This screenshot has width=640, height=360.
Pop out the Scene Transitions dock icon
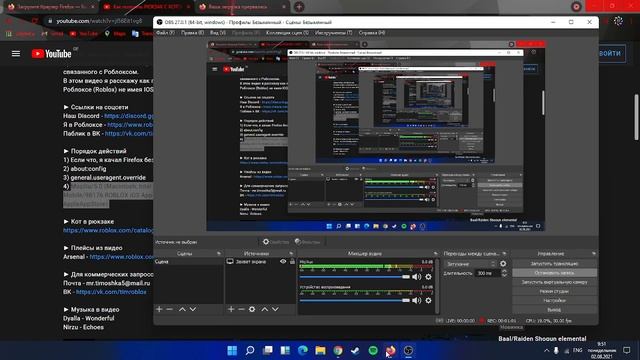(x=504, y=253)
